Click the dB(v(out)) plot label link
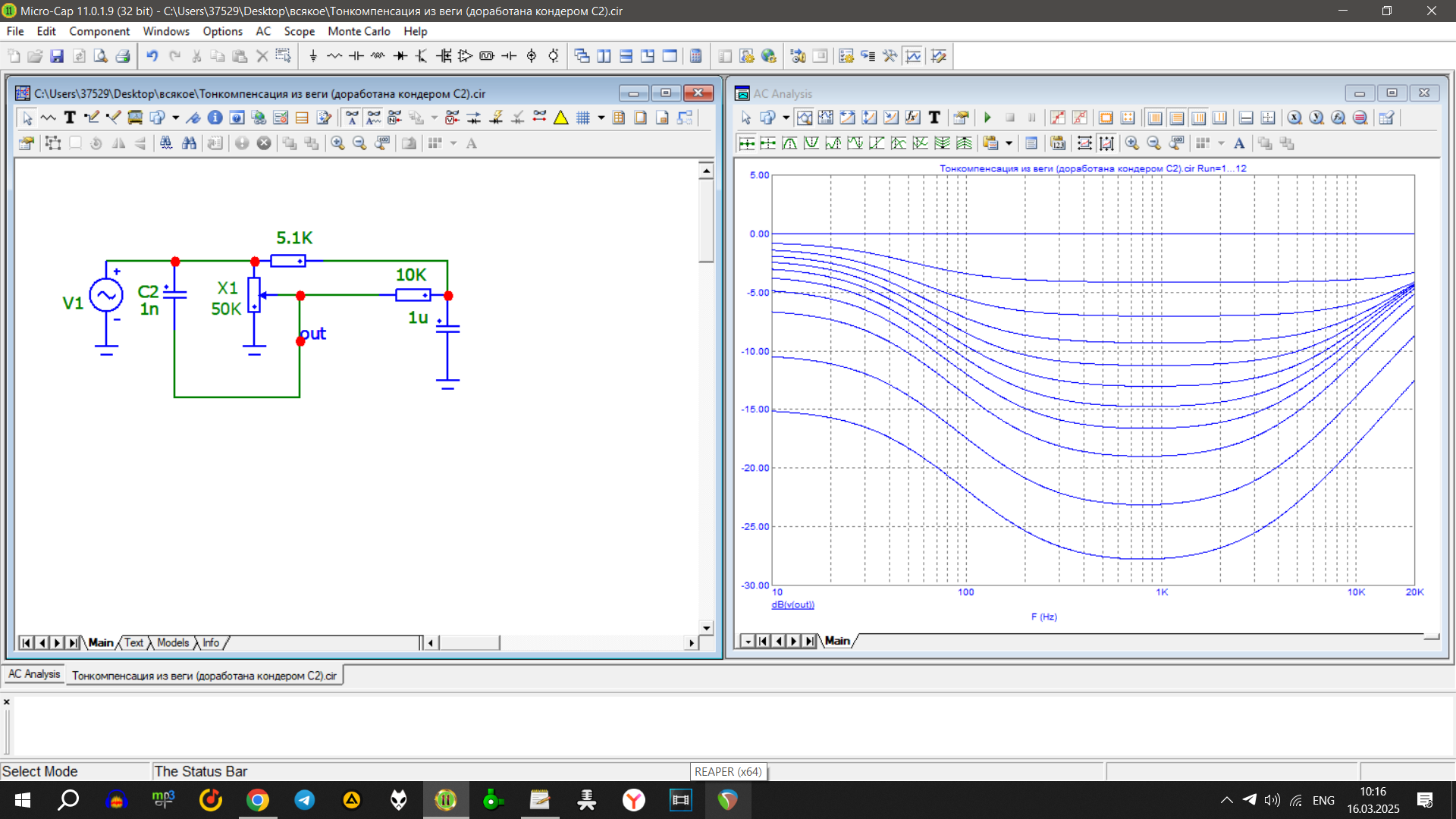Viewport: 1456px width, 819px height. point(792,604)
